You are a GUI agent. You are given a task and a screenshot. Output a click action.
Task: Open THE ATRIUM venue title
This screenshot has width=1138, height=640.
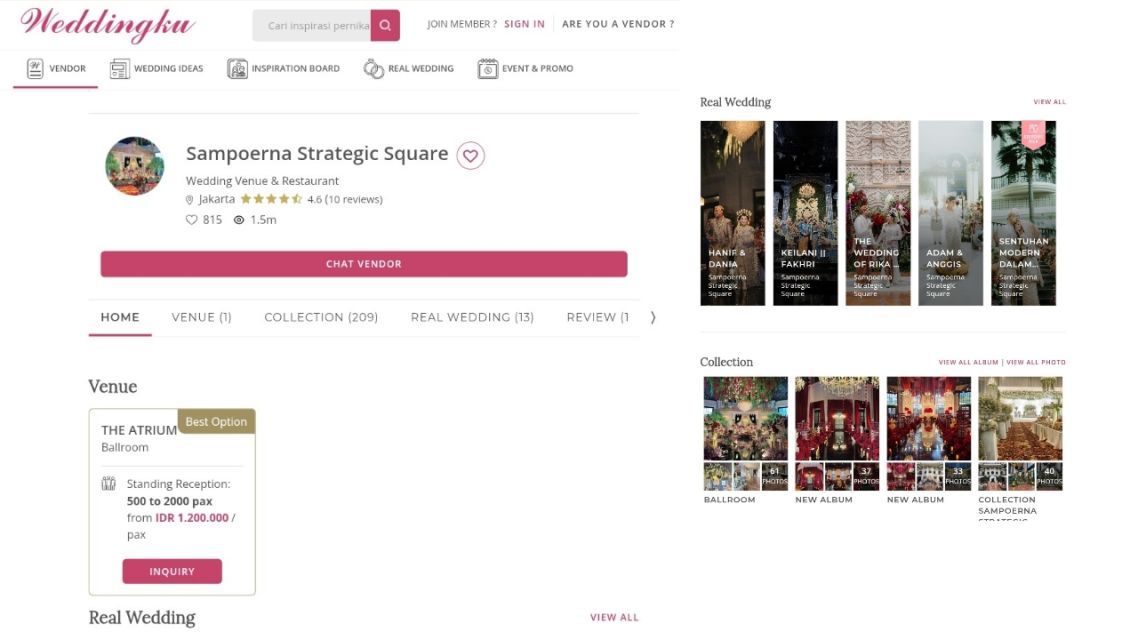[139, 430]
